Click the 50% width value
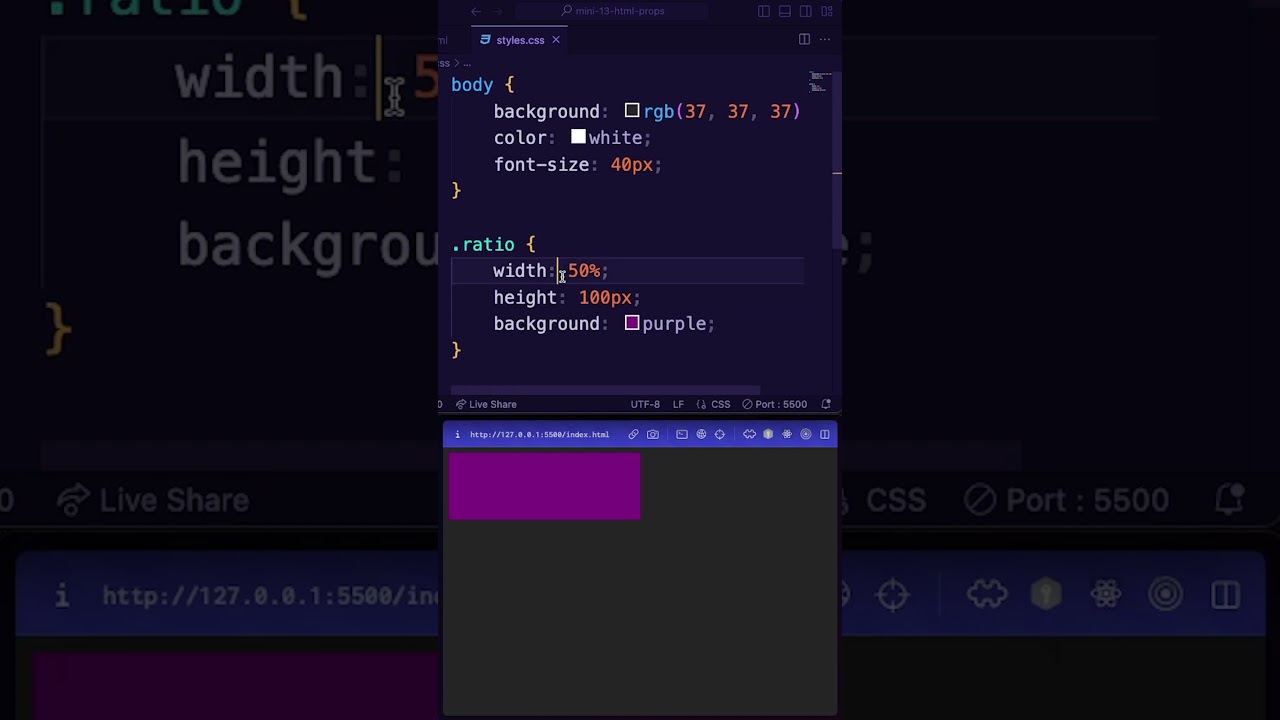The height and width of the screenshot is (720, 1280). (584, 271)
